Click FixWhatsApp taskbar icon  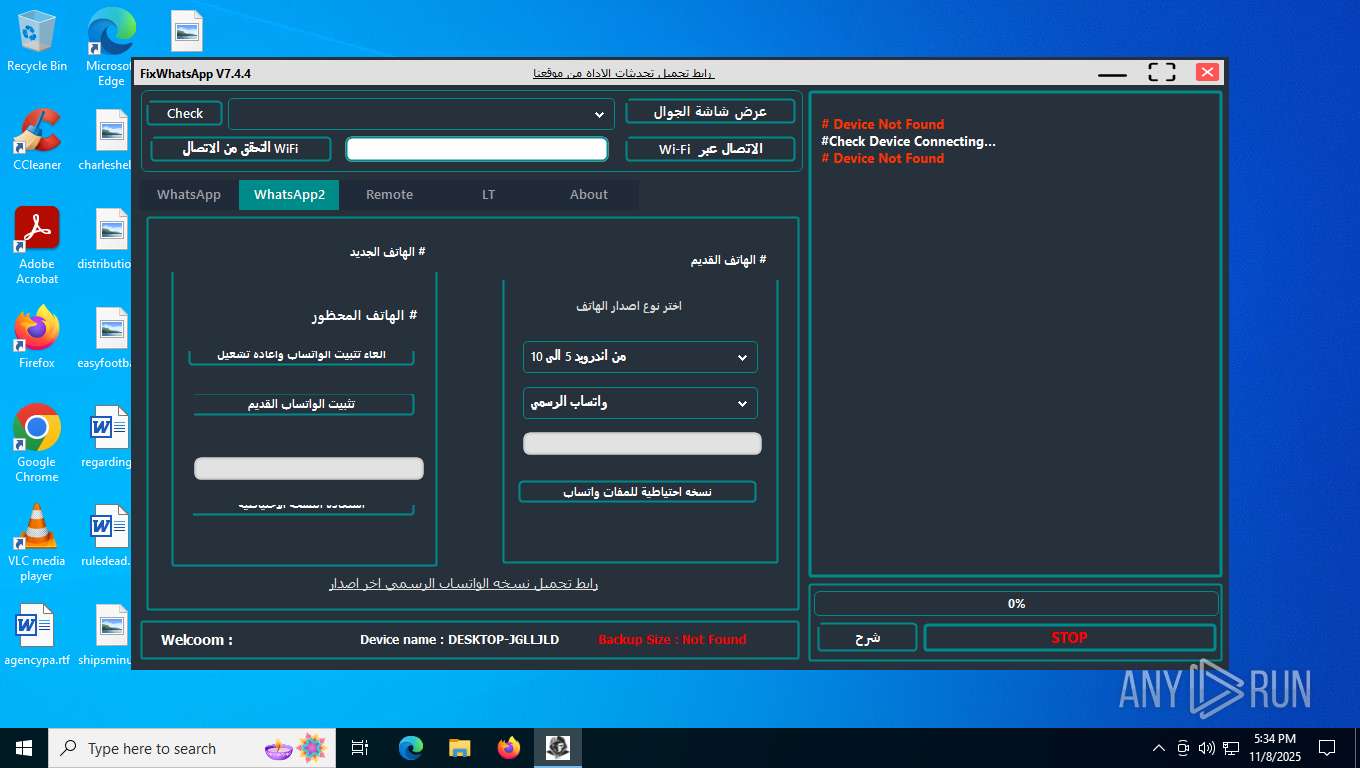click(x=558, y=748)
